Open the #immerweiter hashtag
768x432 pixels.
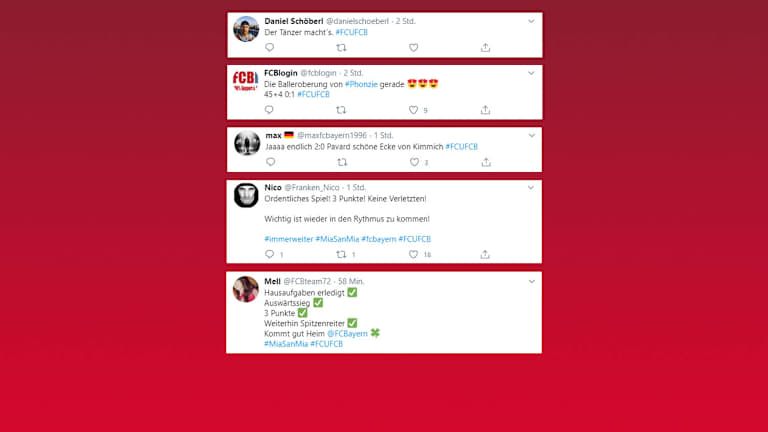pos(288,239)
